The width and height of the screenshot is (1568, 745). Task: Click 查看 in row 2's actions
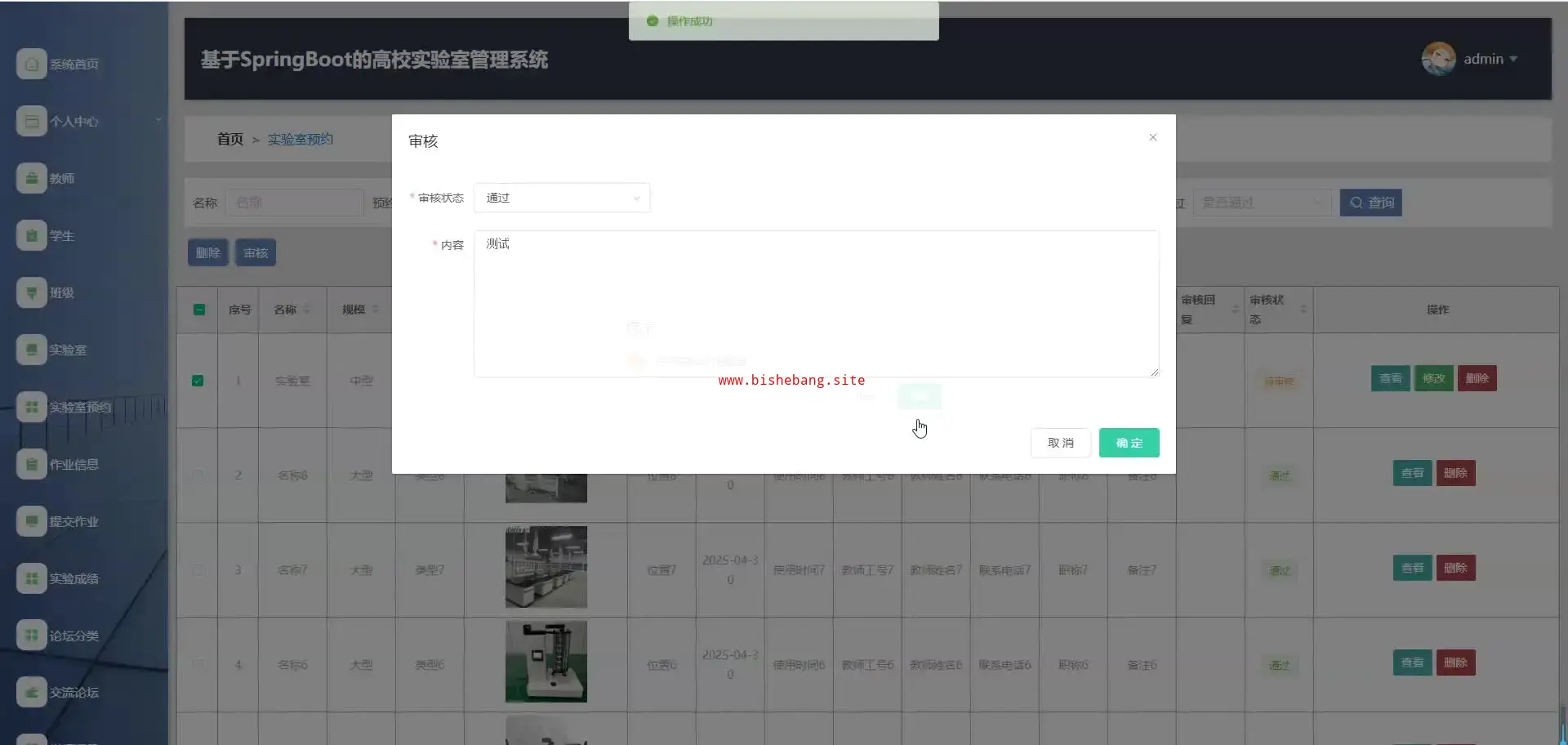pos(1413,473)
